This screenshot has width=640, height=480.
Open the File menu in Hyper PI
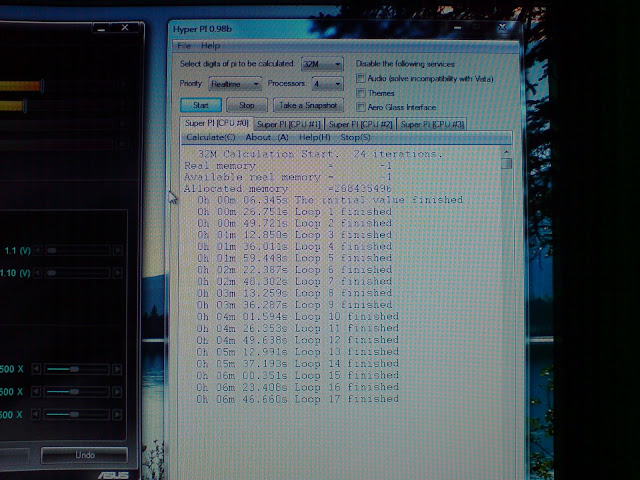184,46
